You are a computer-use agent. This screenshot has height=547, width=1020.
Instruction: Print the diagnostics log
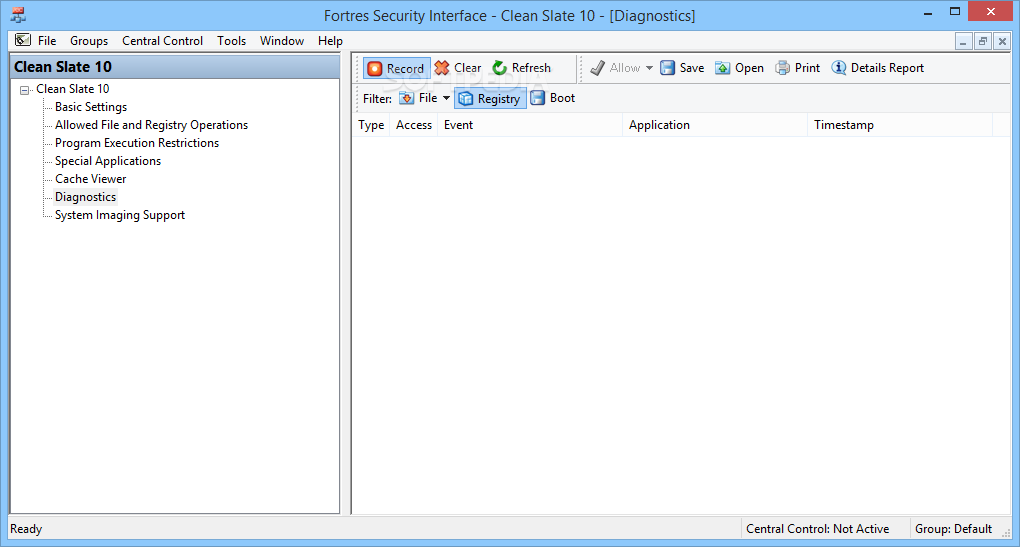[x=798, y=68]
